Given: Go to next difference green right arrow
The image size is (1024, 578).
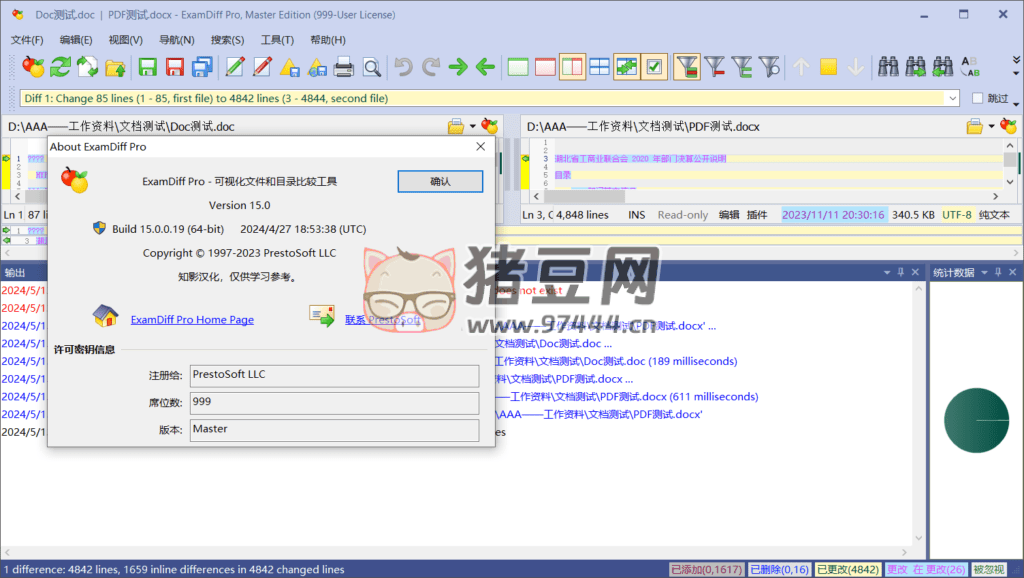Looking at the screenshot, I should [458, 67].
